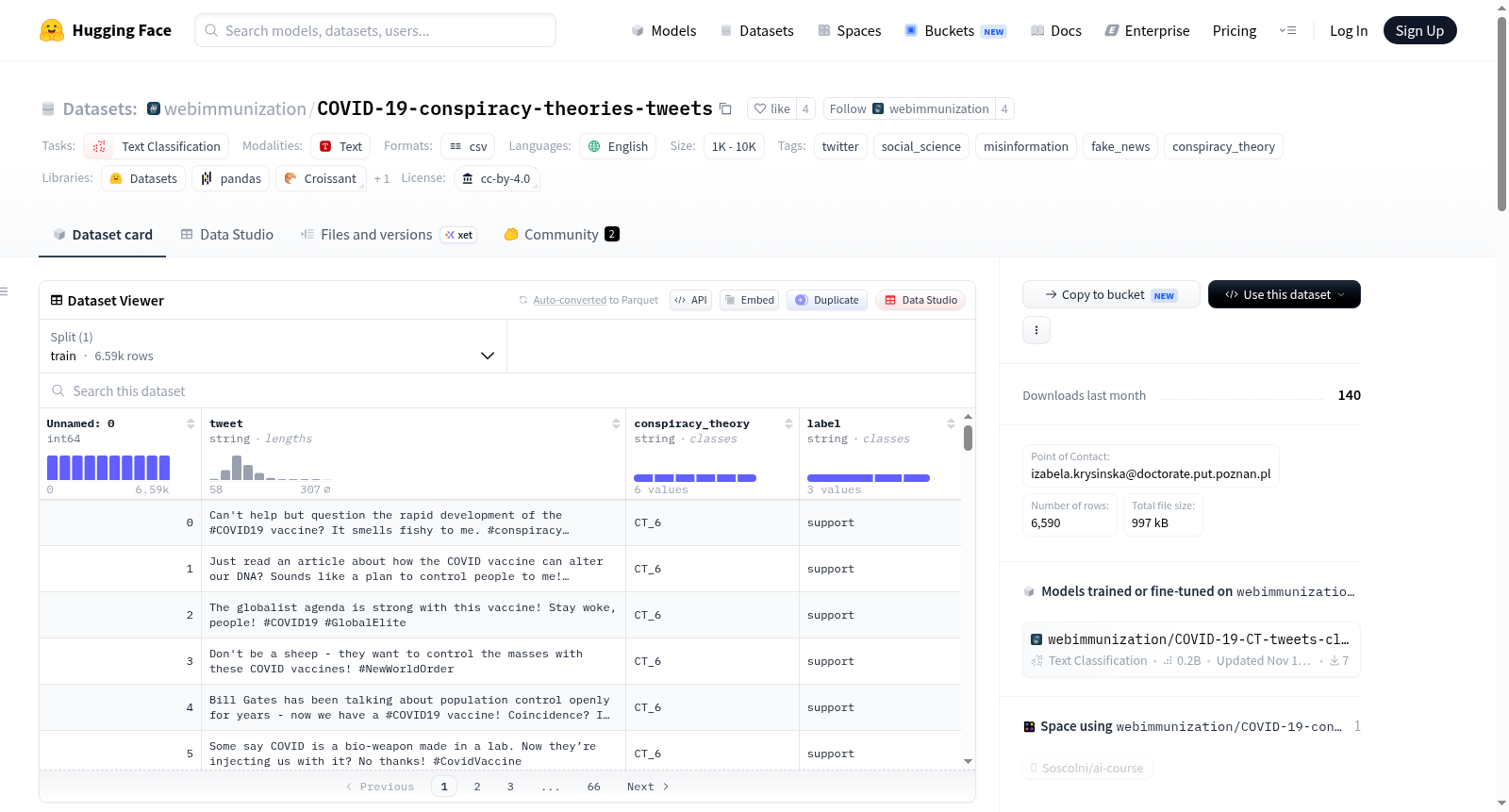Click the csv format tag
This screenshot has width=1509, height=812.
tap(468, 146)
